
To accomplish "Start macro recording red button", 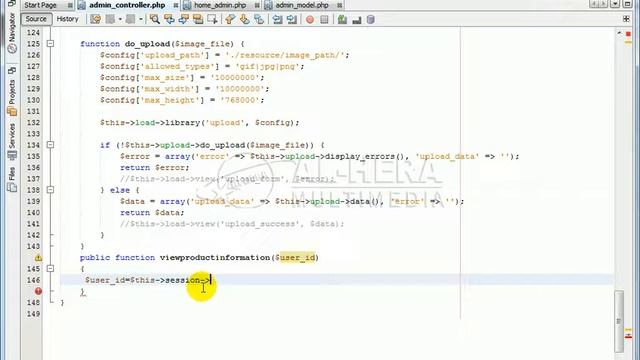I will 310,19.
